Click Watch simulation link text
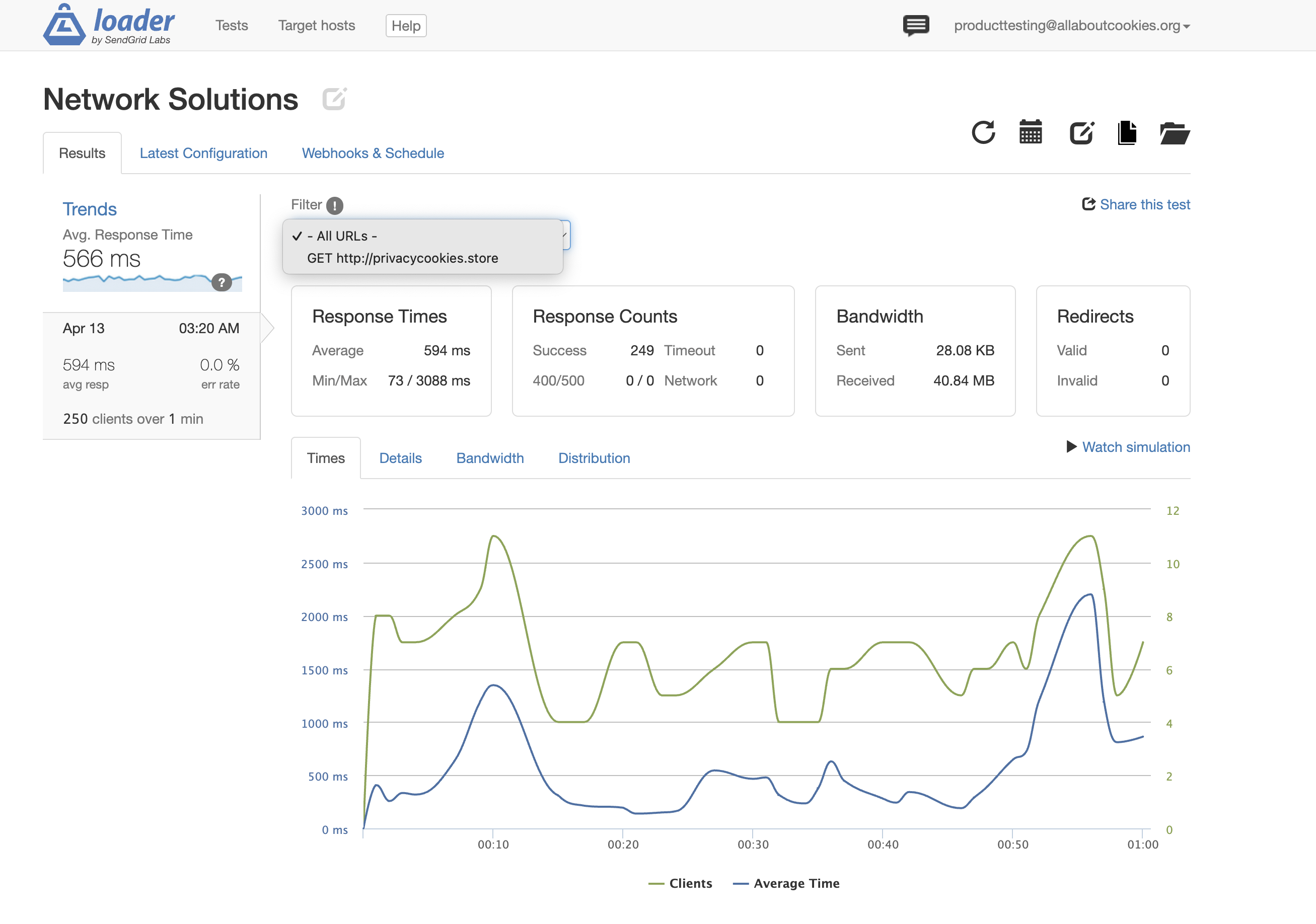 pos(1136,447)
